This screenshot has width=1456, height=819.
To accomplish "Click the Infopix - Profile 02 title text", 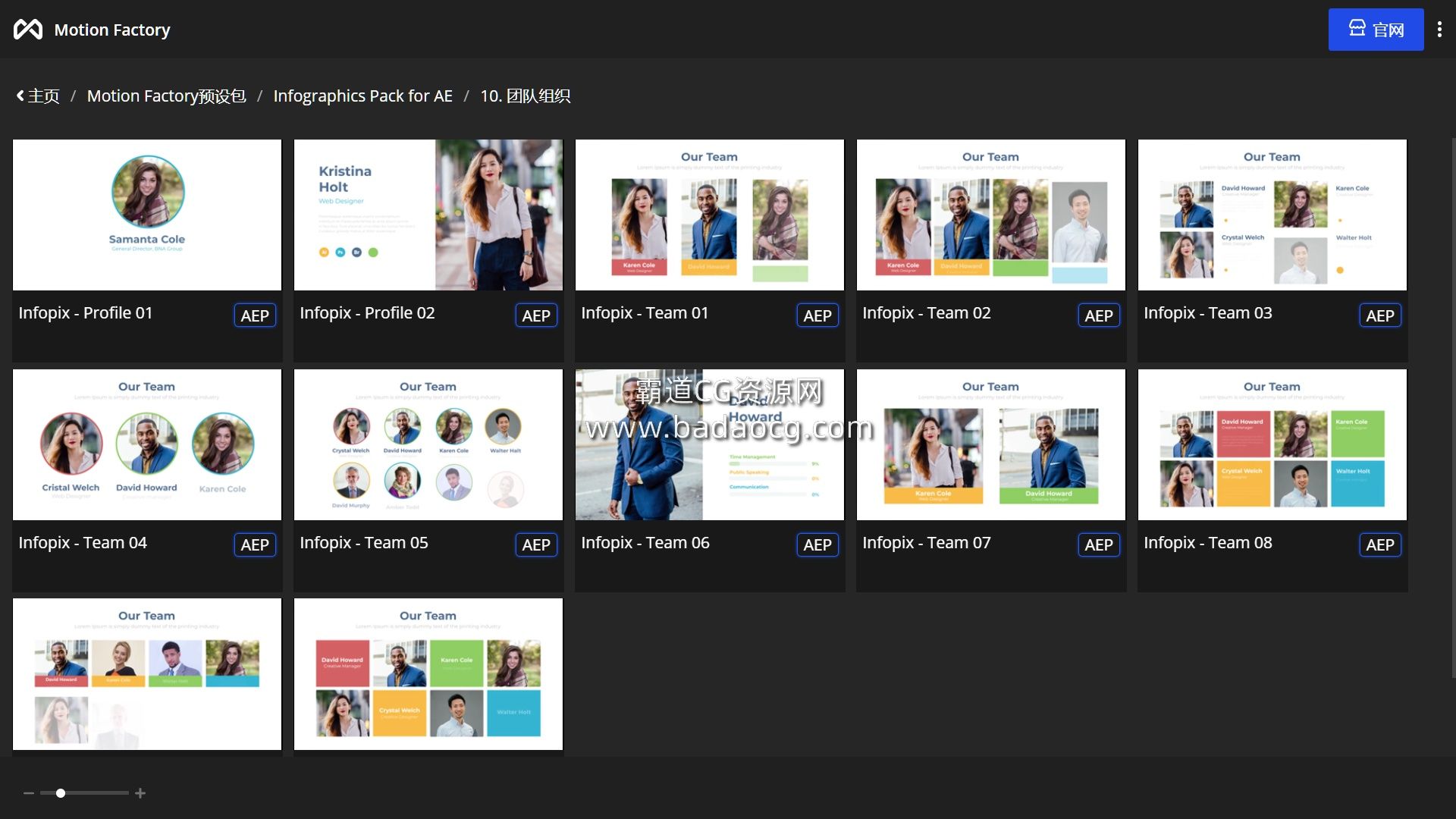I will click(x=367, y=313).
